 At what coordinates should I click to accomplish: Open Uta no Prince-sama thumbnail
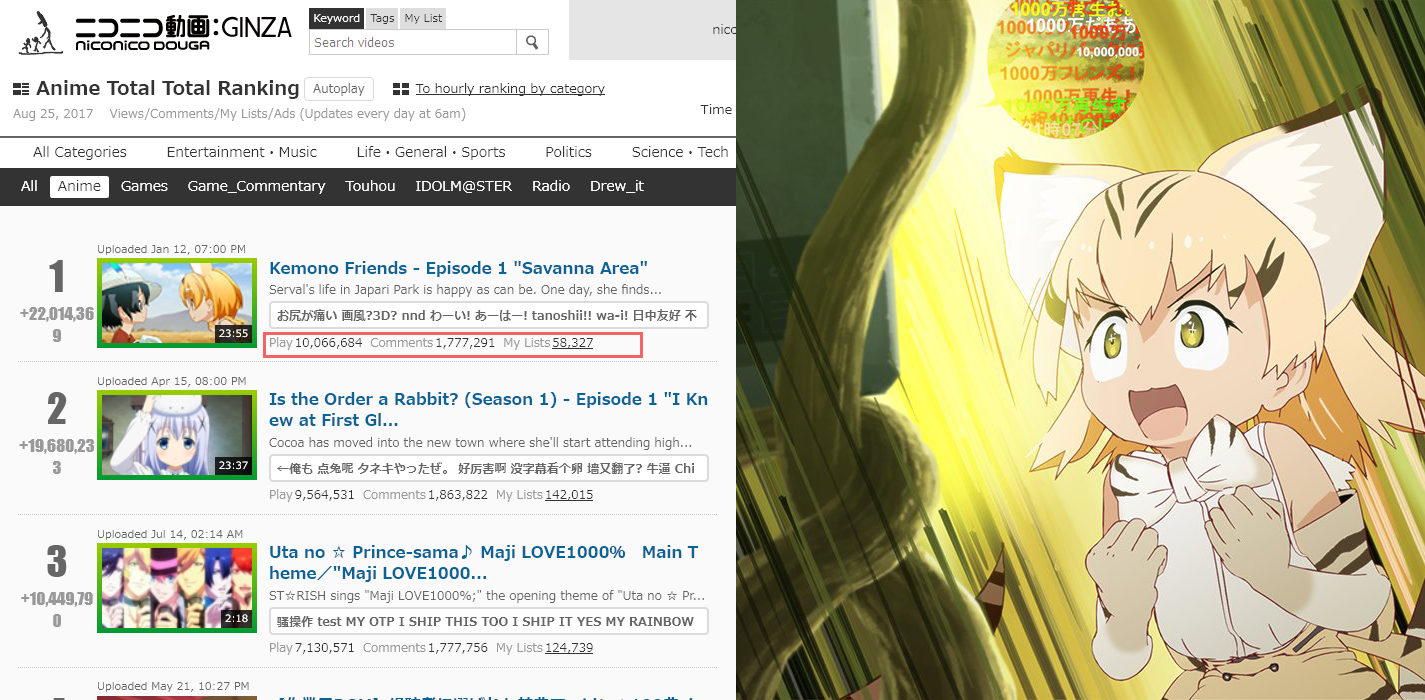tap(177, 587)
